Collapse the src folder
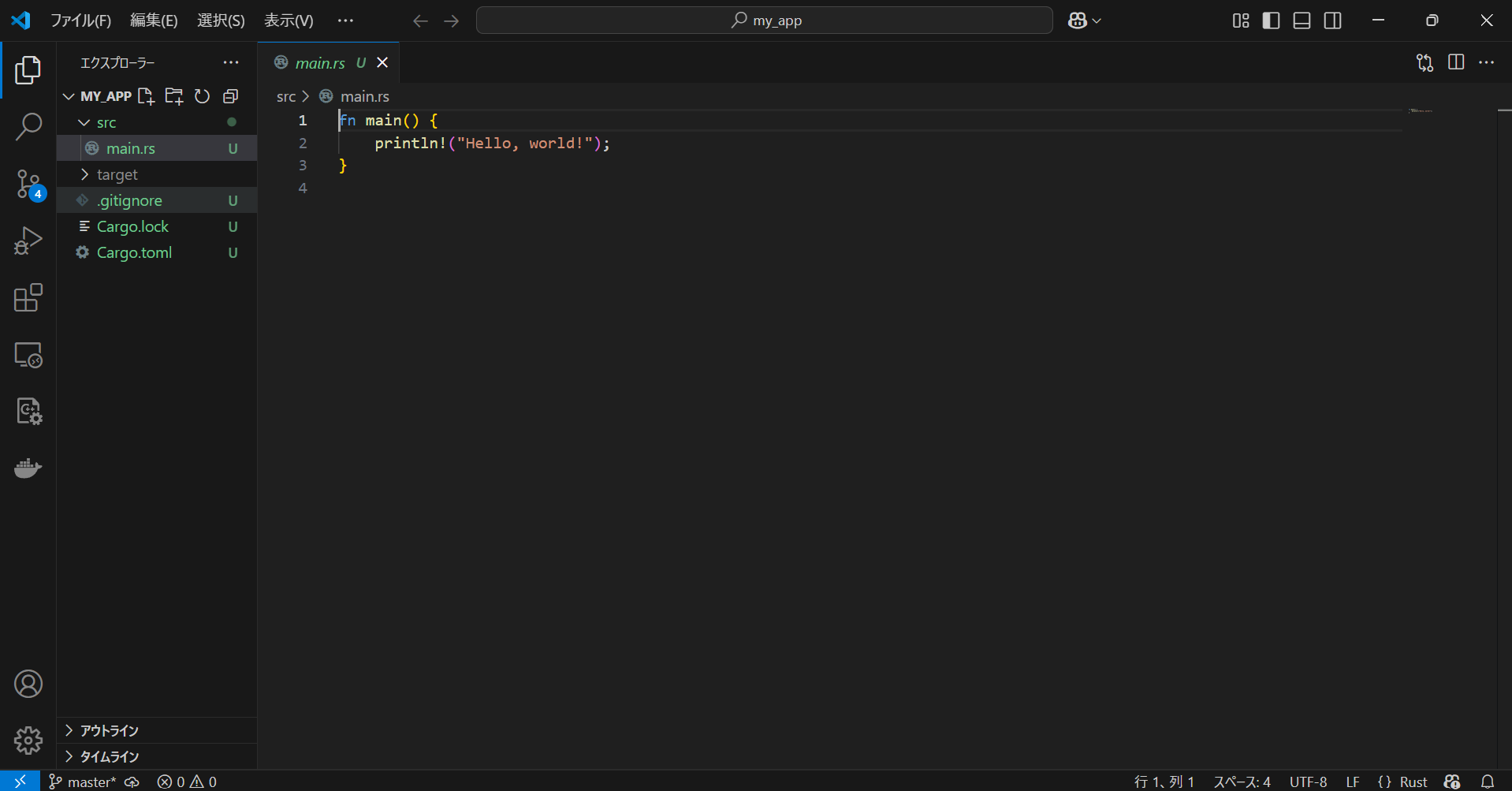This screenshot has width=1512, height=791. [106, 122]
